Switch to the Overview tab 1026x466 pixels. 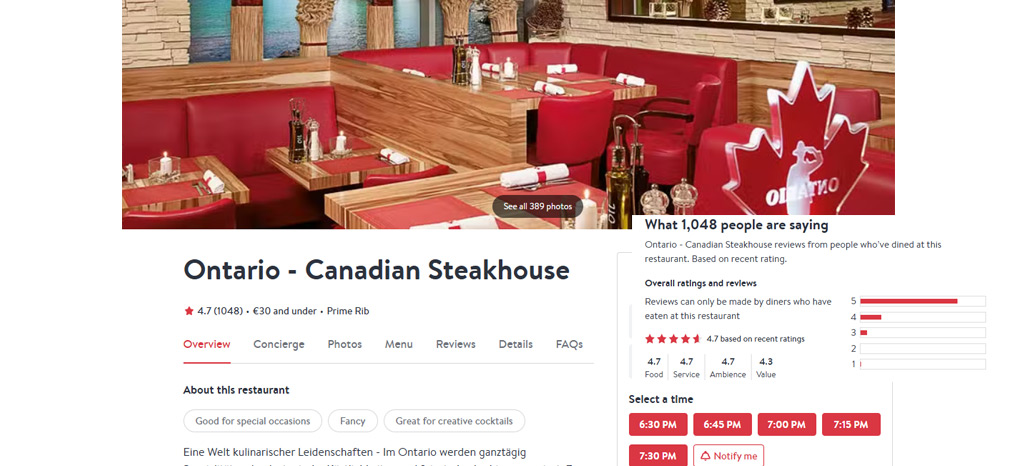[207, 344]
